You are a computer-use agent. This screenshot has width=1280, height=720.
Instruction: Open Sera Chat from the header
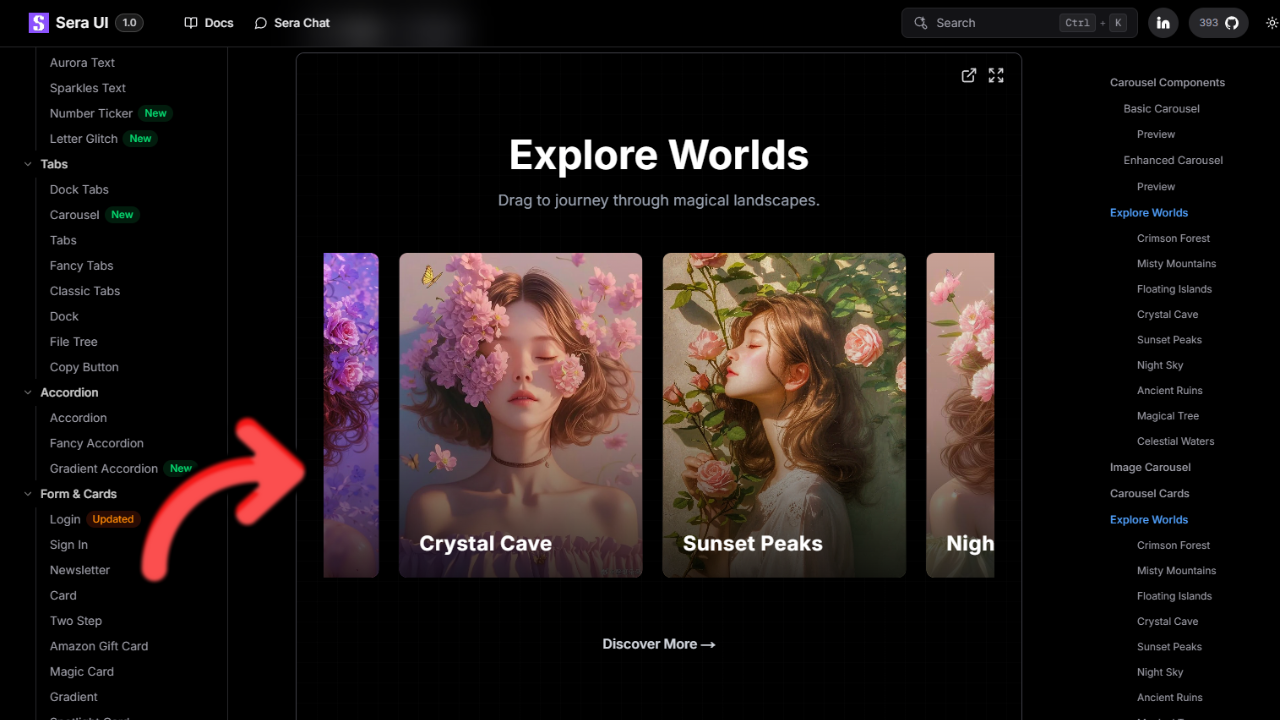(292, 23)
